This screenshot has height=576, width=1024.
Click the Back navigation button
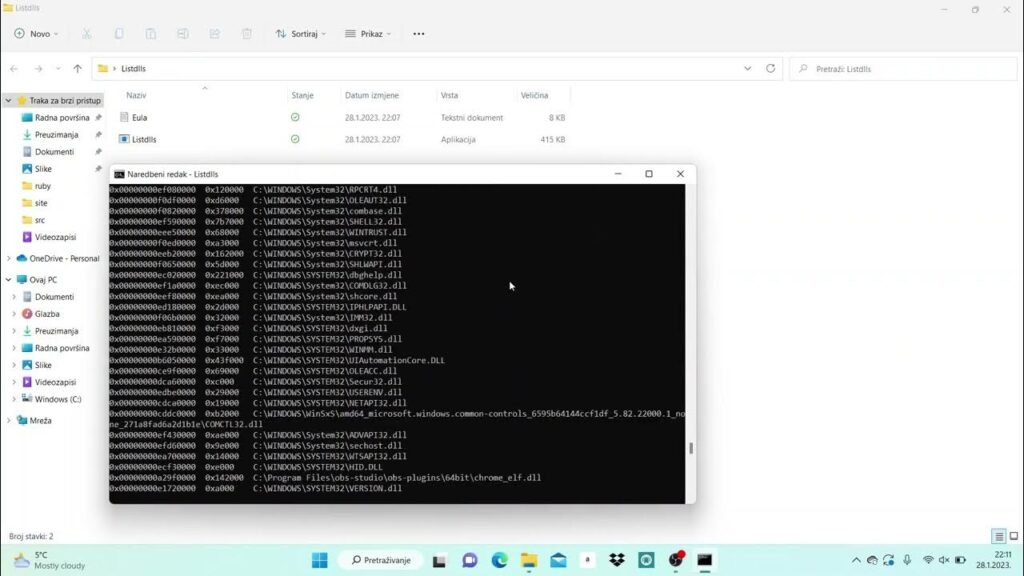click(14, 69)
